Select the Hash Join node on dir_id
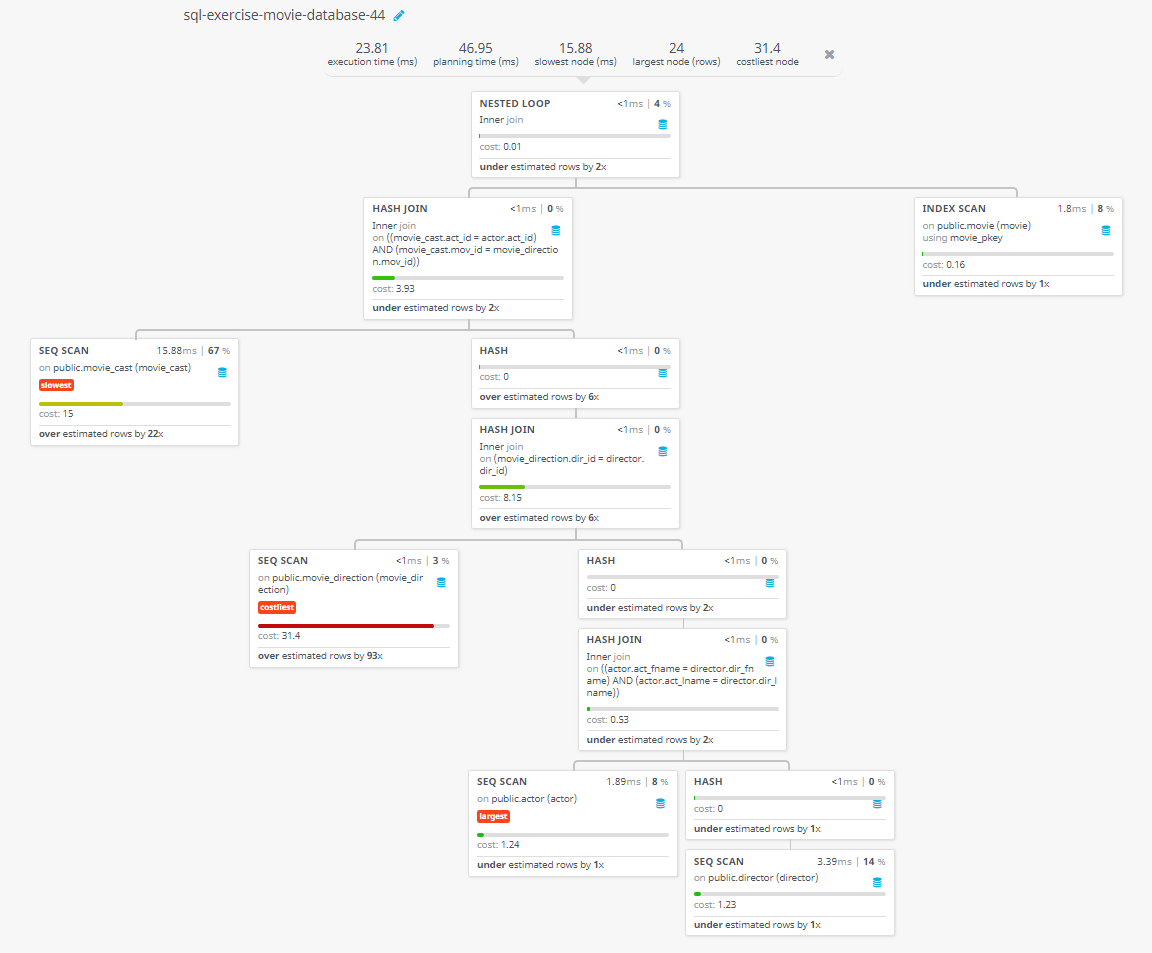The width and height of the screenshot is (1152, 953). (x=575, y=473)
